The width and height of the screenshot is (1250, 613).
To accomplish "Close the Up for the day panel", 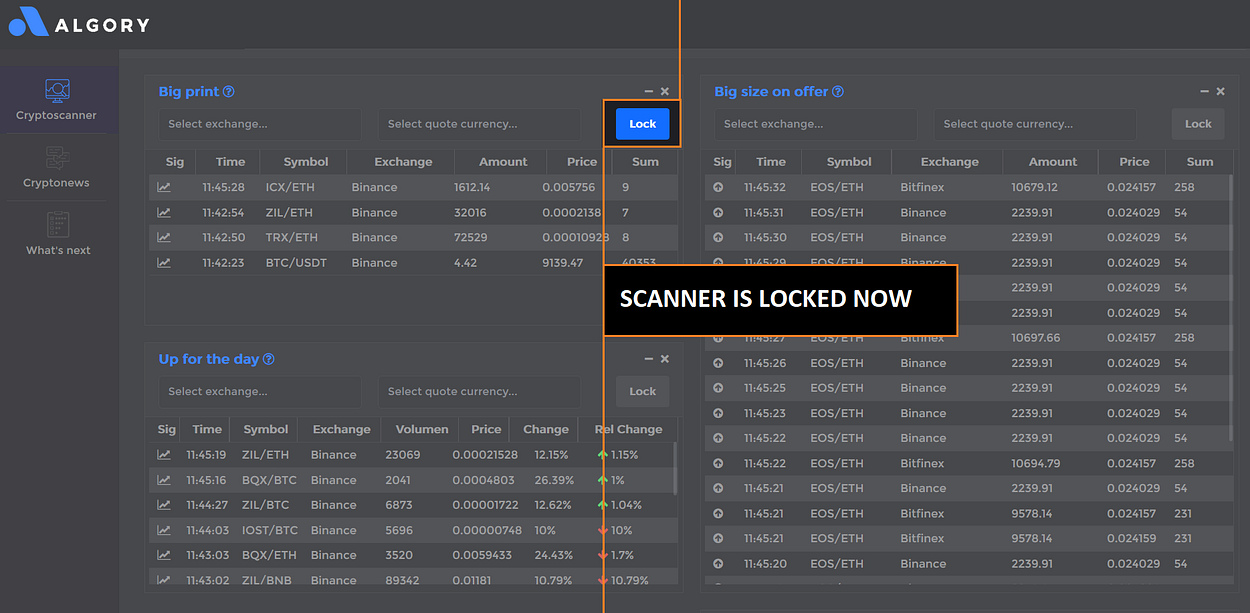I will [x=665, y=359].
